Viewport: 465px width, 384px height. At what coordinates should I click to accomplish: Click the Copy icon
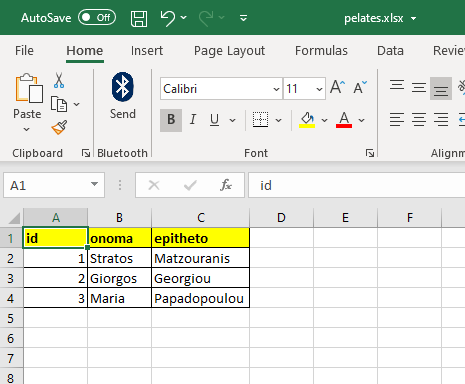[x=59, y=104]
